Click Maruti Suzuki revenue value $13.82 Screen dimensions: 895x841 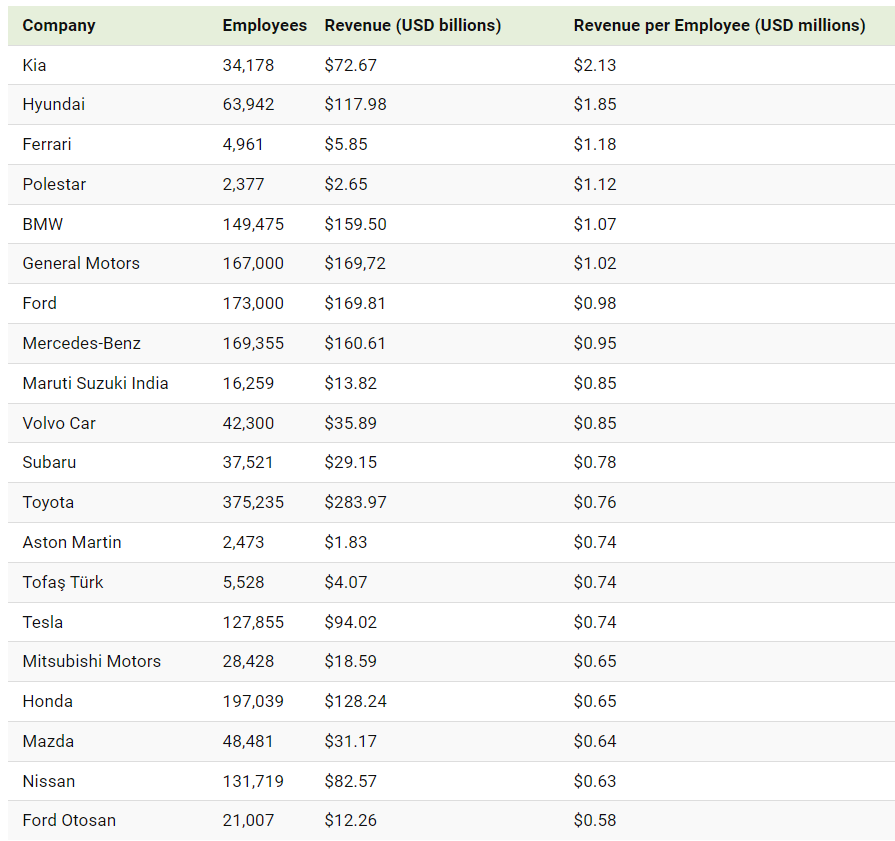pyautogui.click(x=350, y=383)
